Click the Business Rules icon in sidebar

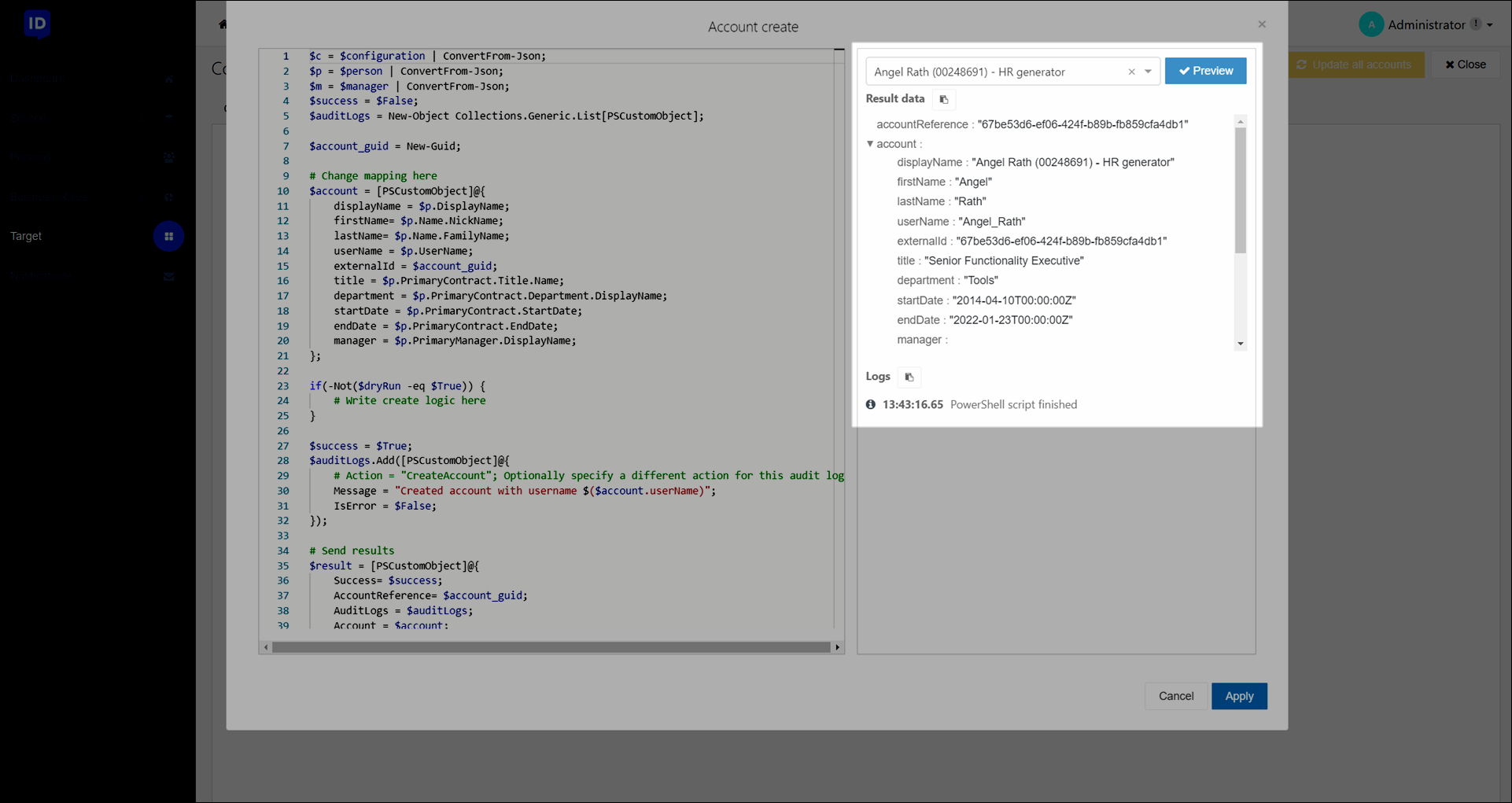169,197
